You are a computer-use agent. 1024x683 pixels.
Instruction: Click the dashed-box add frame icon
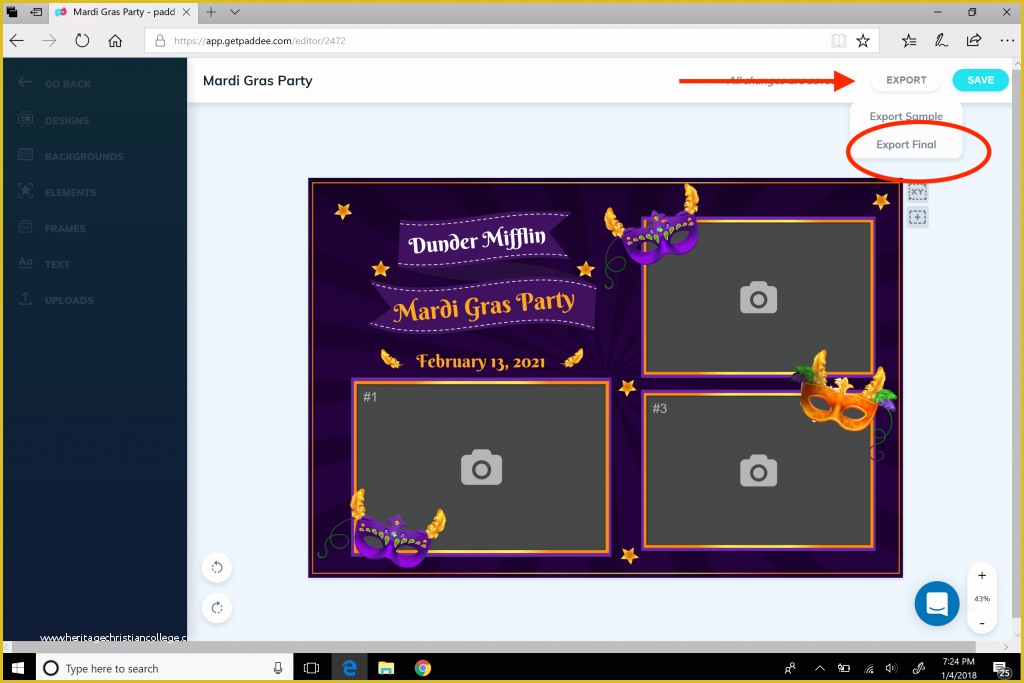(918, 217)
